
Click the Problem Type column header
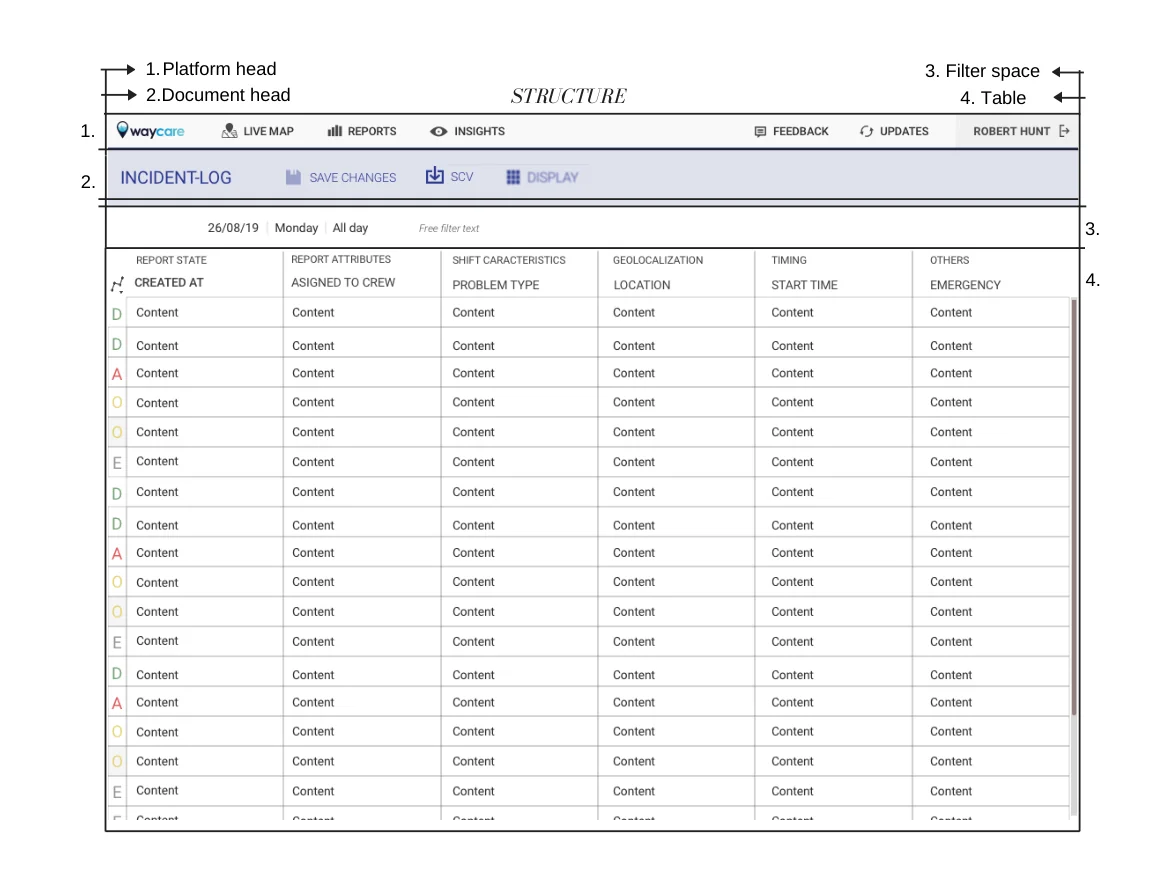(496, 285)
